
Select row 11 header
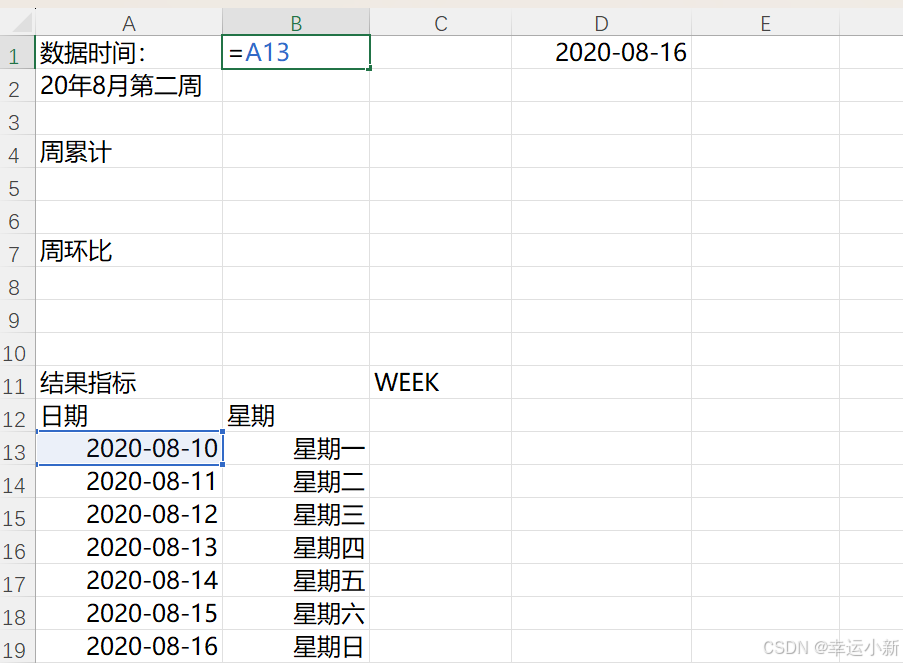tap(17, 382)
